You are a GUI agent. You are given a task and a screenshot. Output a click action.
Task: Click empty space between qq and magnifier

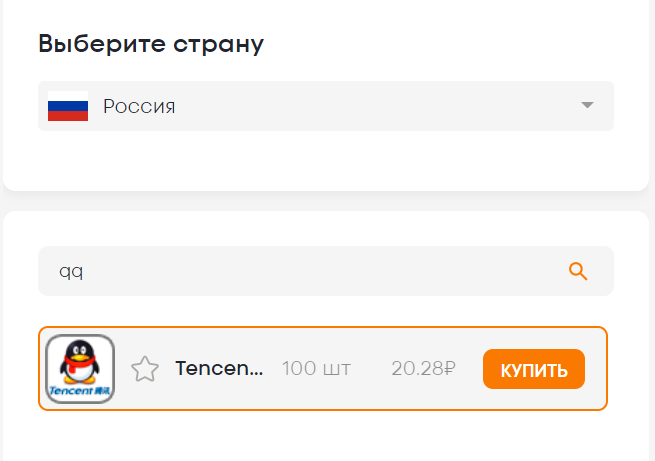[326, 271]
